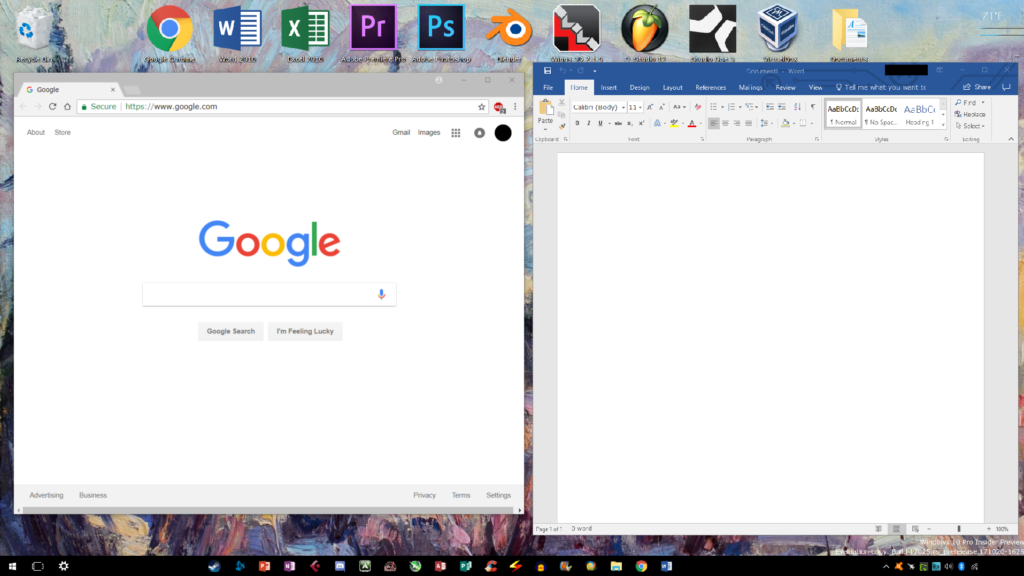Open Text Effects icon in Font group
1024x576 pixels.
point(657,123)
